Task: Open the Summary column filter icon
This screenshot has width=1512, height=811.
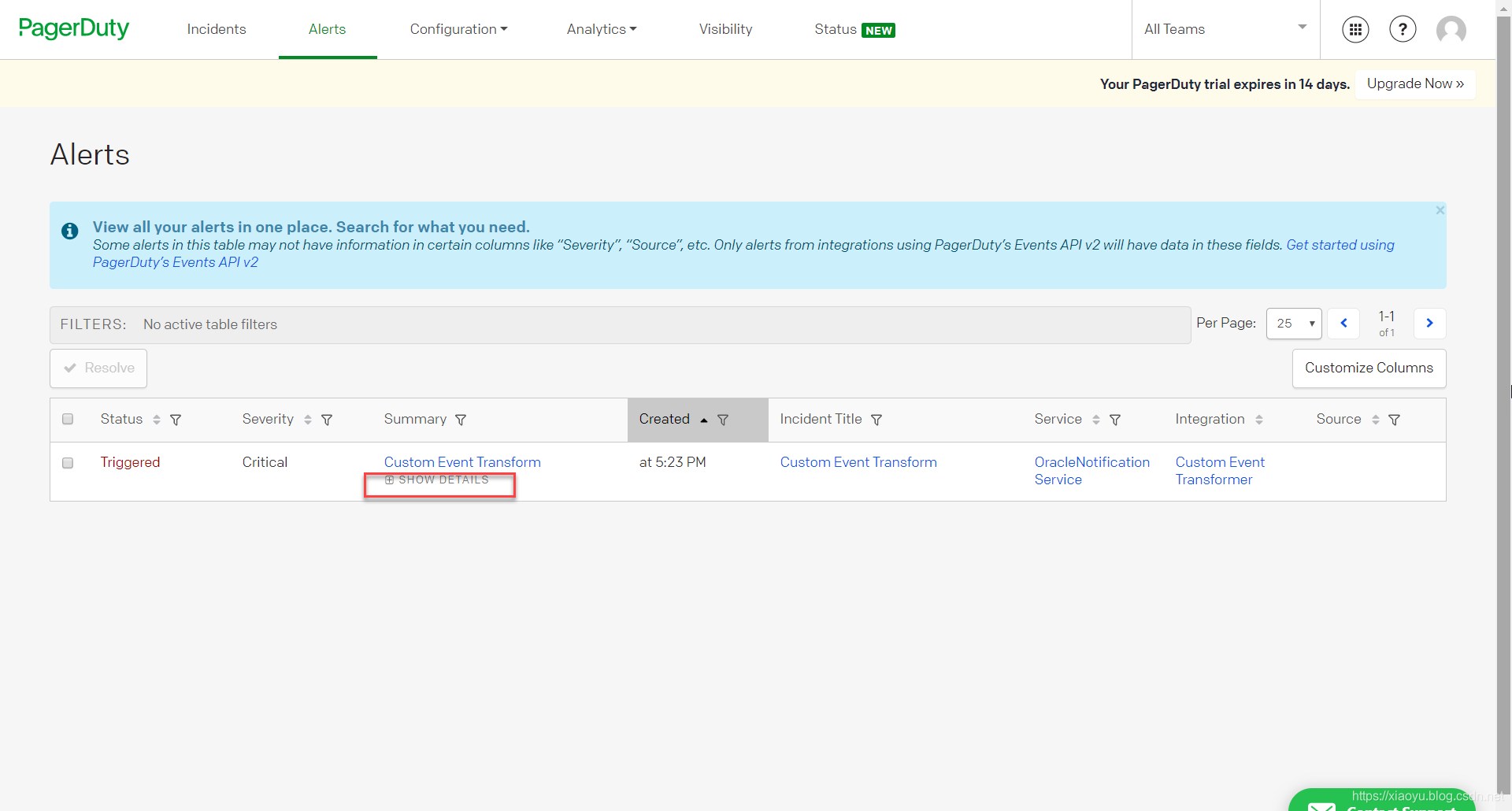Action: (x=461, y=420)
